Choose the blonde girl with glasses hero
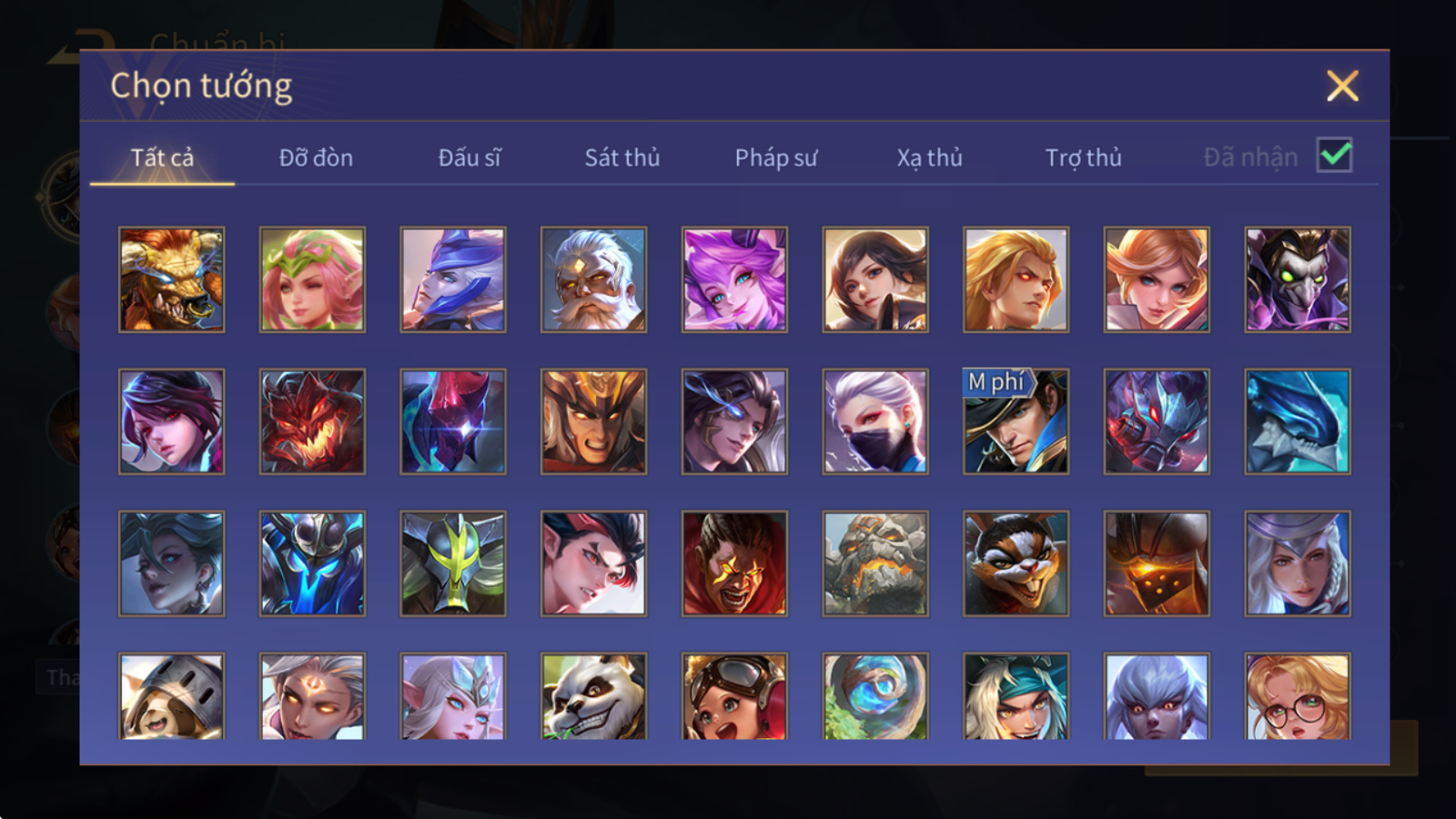1456x819 pixels. point(1298,696)
